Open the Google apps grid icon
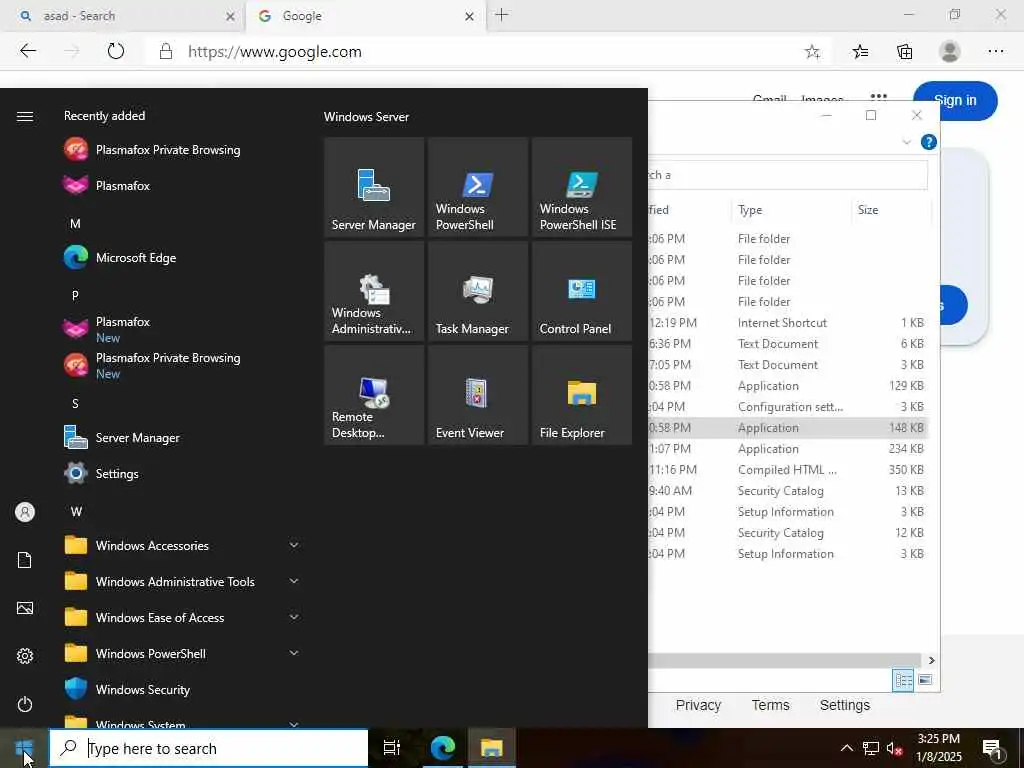The width and height of the screenshot is (1024, 768). coord(879,97)
